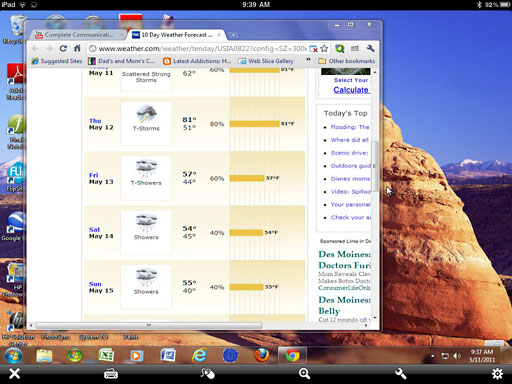Click the Chrome back arrow
Image resolution: width=512 pixels, height=384 pixels.
pos(36,49)
